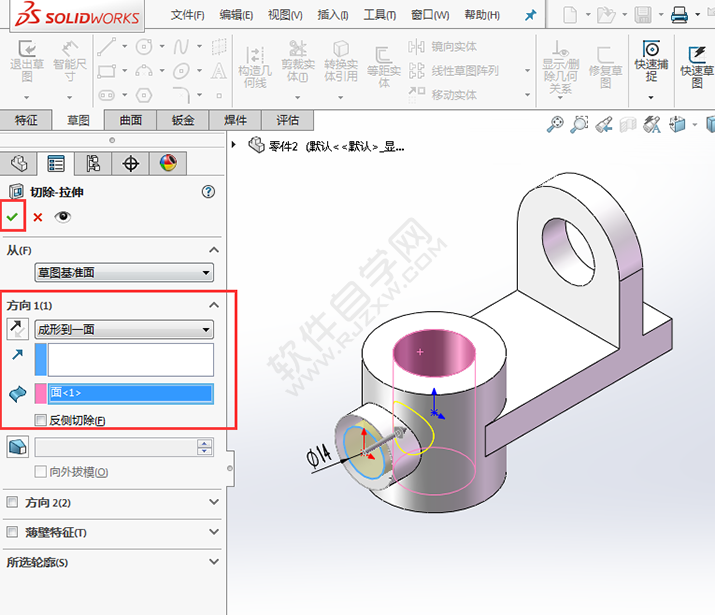Open help for 切除-拉伸 feature
The width and height of the screenshot is (715, 615).
click(x=208, y=192)
